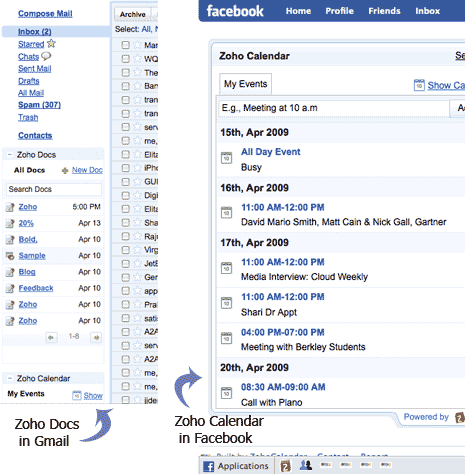Click Select All link in Gmail
Image resolution: width=465 pixels, height=474 pixels.
tap(146, 29)
